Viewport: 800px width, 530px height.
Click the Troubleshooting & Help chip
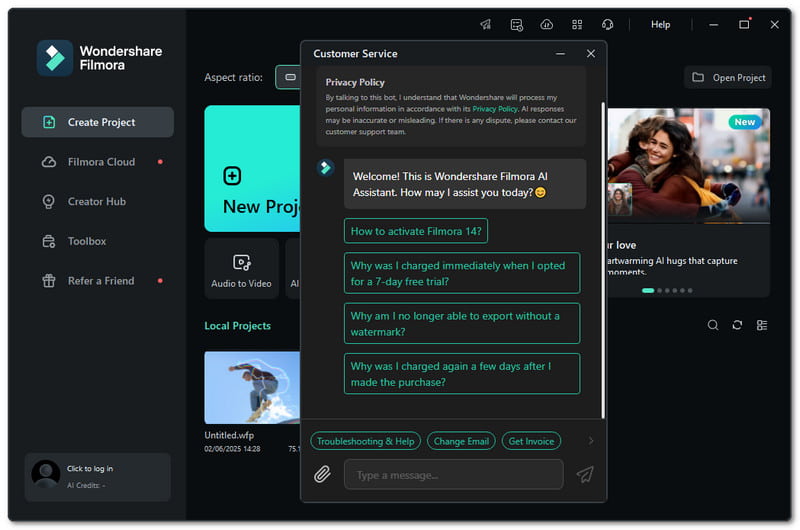pyautogui.click(x=365, y=441)
